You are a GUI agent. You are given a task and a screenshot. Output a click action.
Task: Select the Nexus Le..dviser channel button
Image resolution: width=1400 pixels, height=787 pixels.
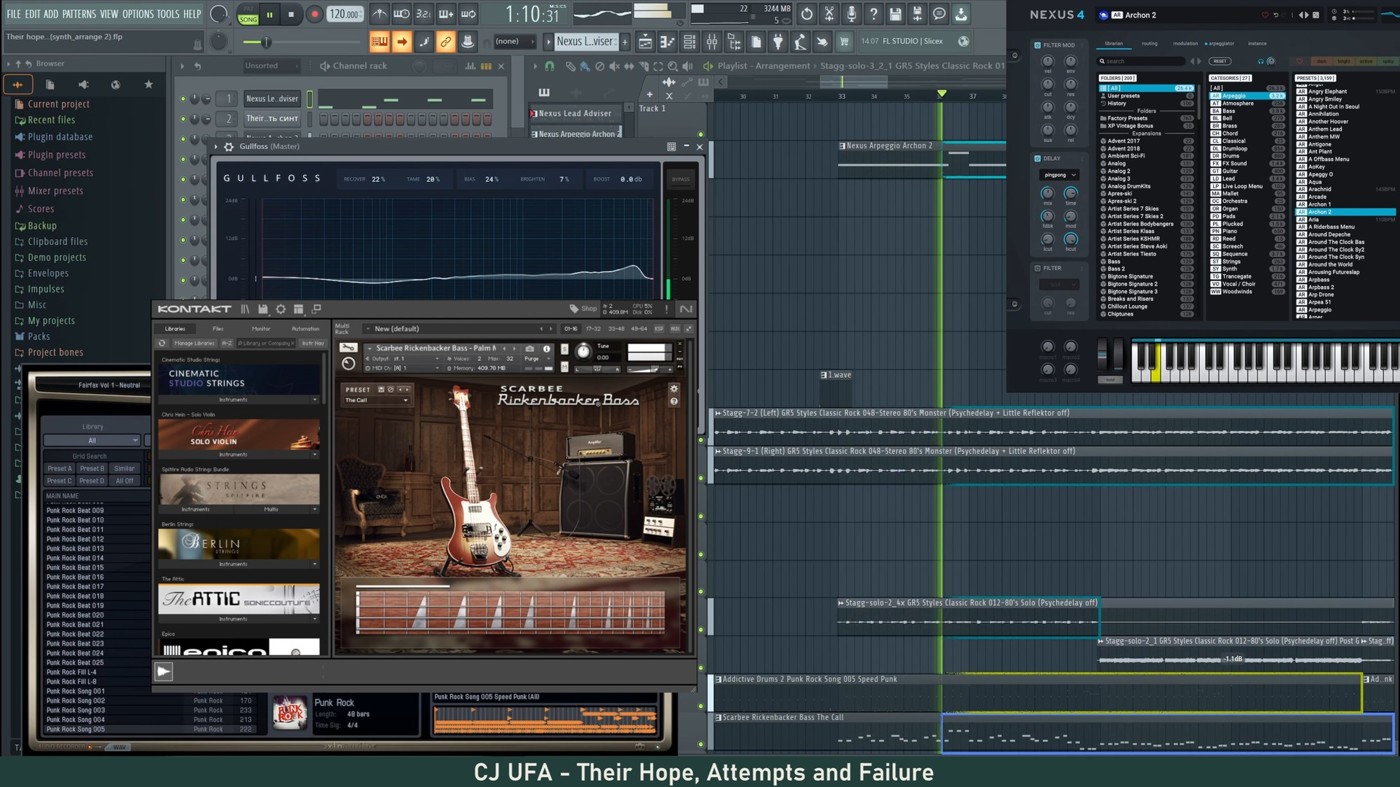[272, 99]
